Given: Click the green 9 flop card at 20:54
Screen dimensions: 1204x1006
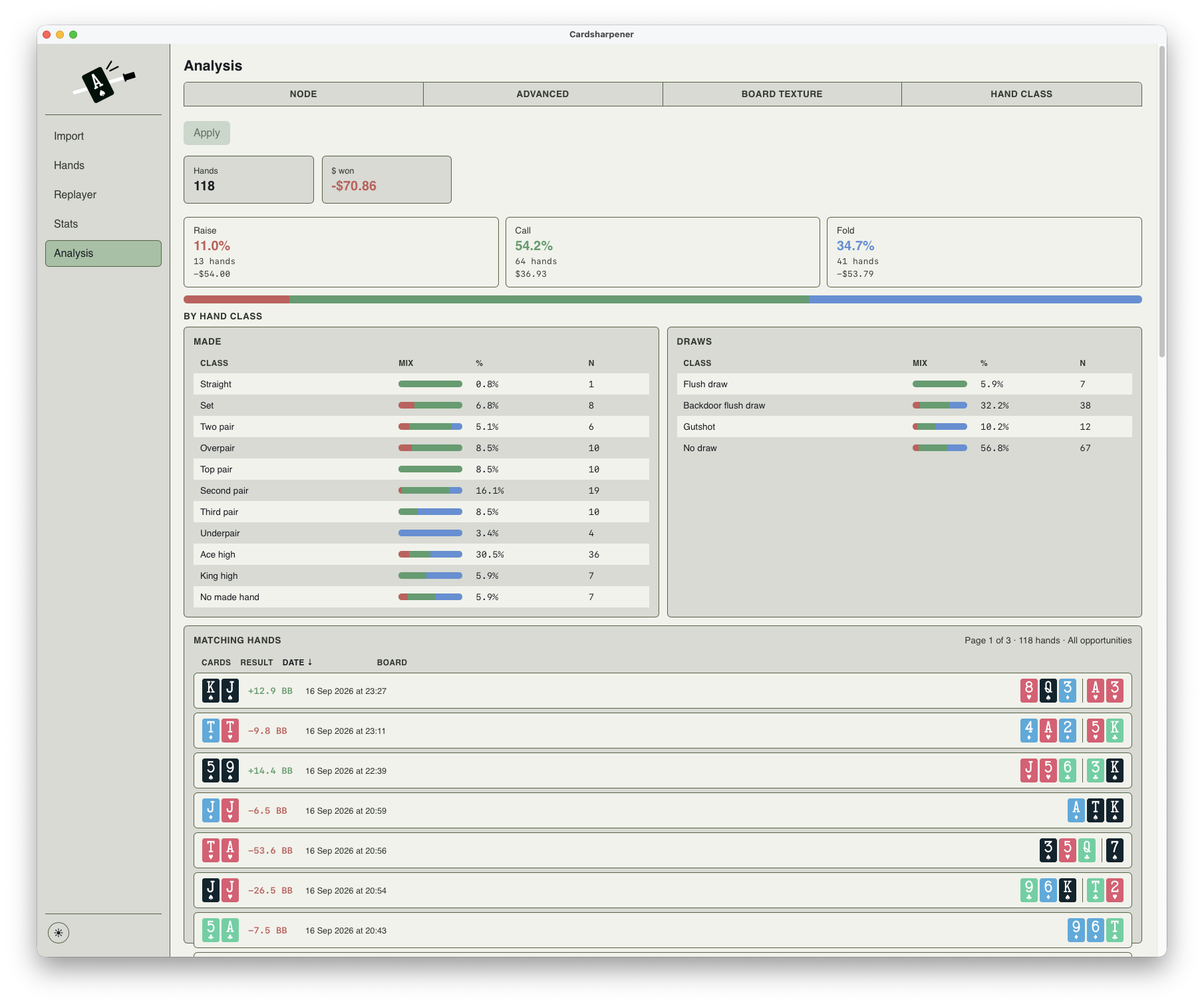Looking at the screenshot, I should [1029, 890].
